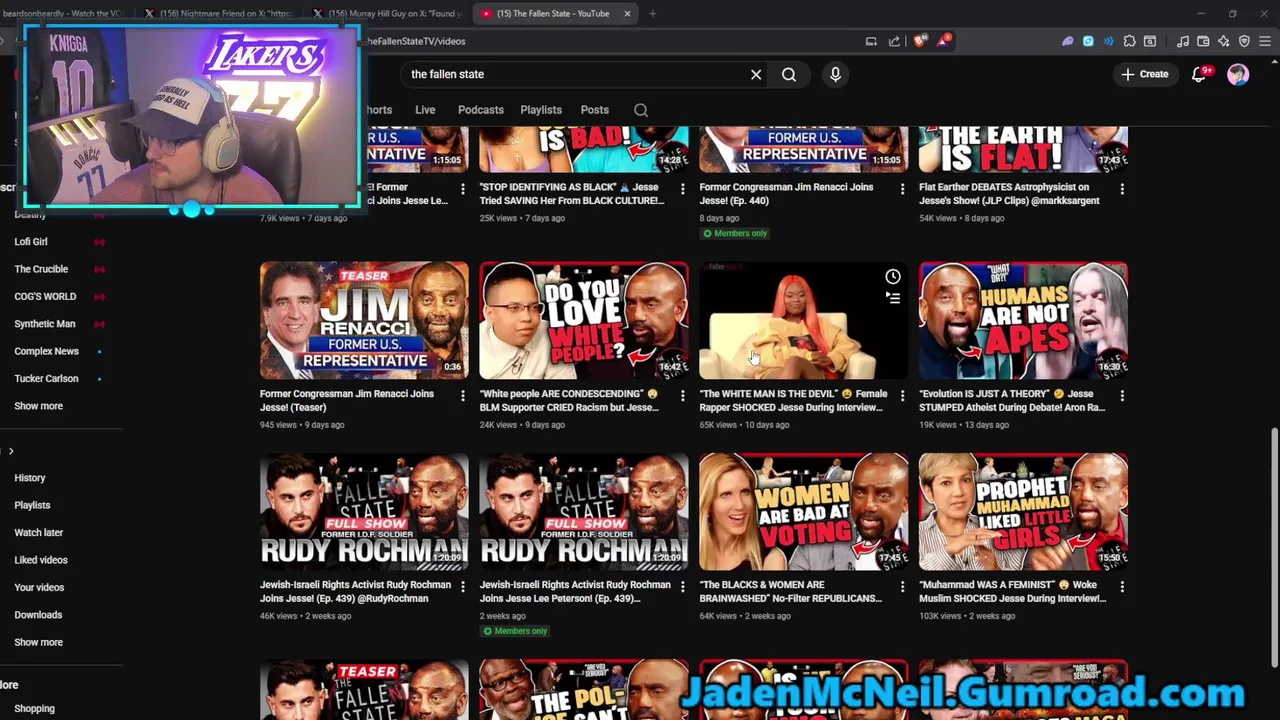The height and width of the screenshot is (720, 1280).
Task: Click the Create button
Action: [x=1144, y=74]
